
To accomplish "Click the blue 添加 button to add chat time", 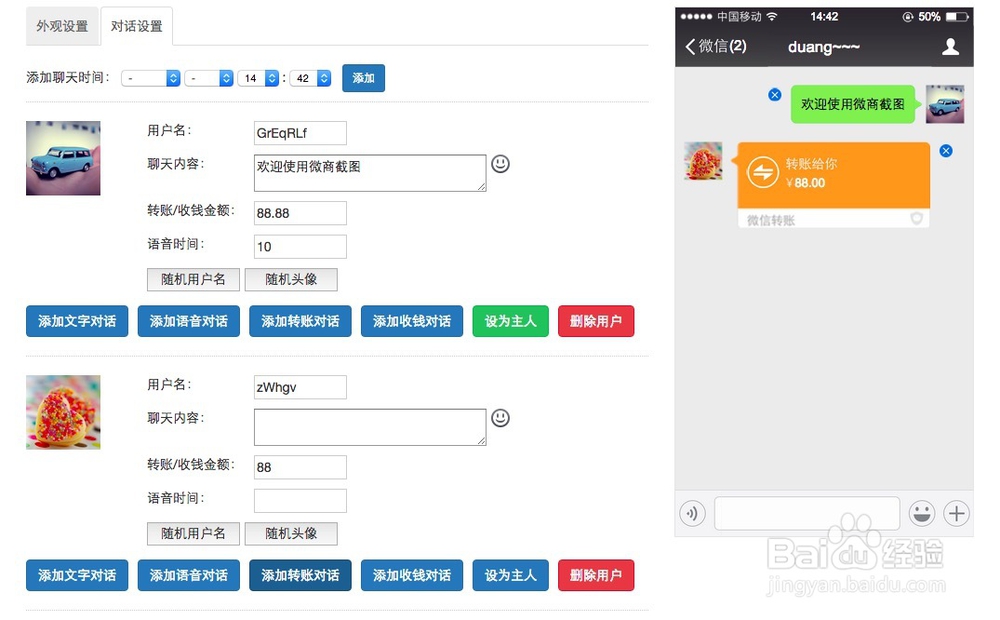I will (x=363, y=77).
